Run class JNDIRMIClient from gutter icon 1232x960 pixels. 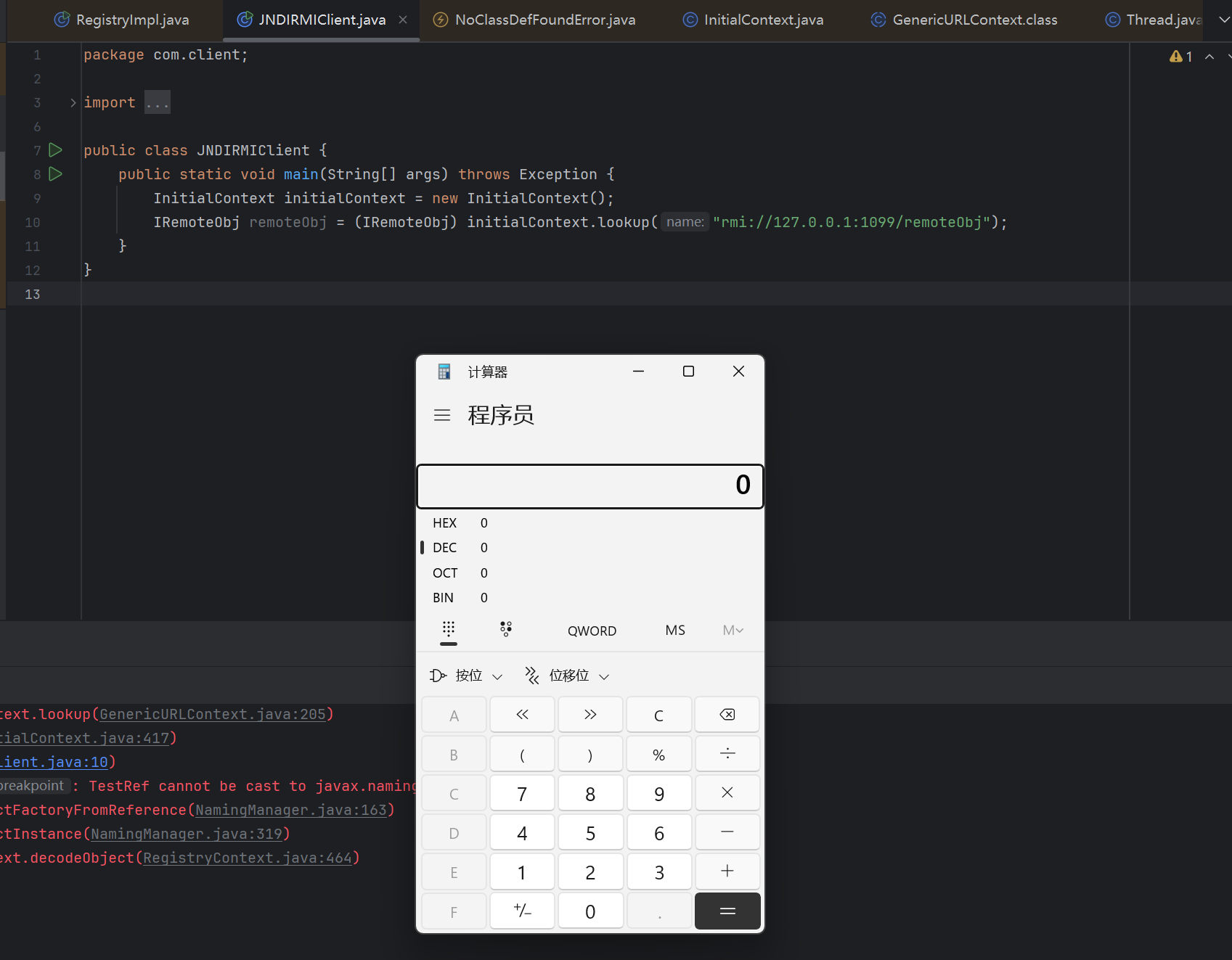point(55,150)
